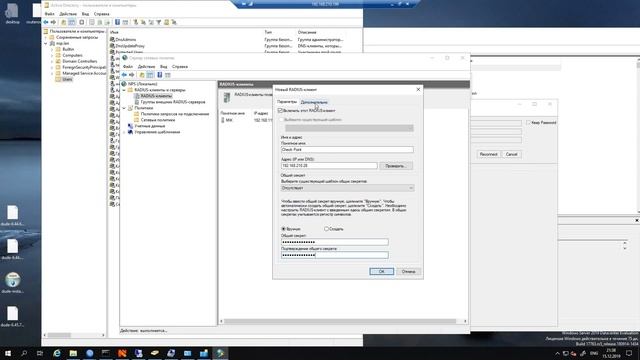Click Reconnect in background dialog

[x=488, y=154]
